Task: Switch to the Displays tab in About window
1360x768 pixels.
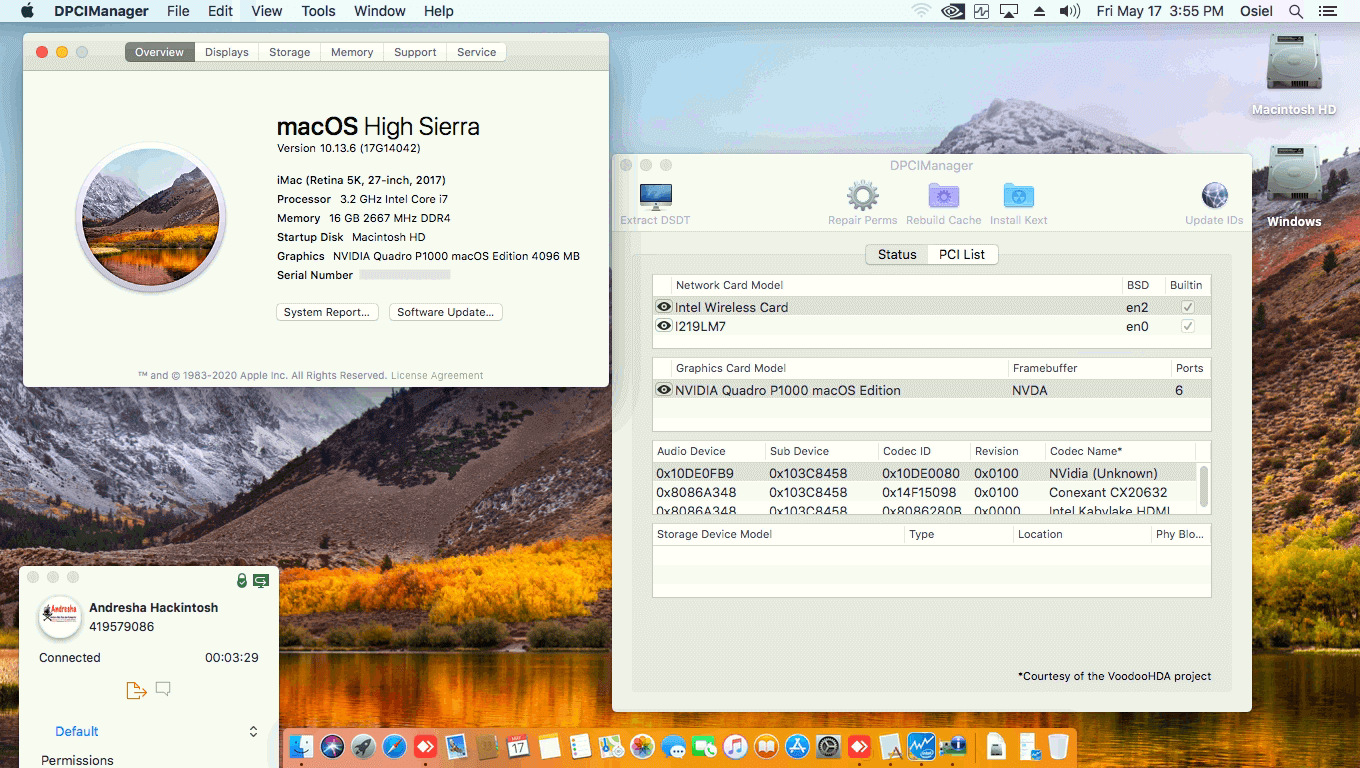Action: click(226, 51)
